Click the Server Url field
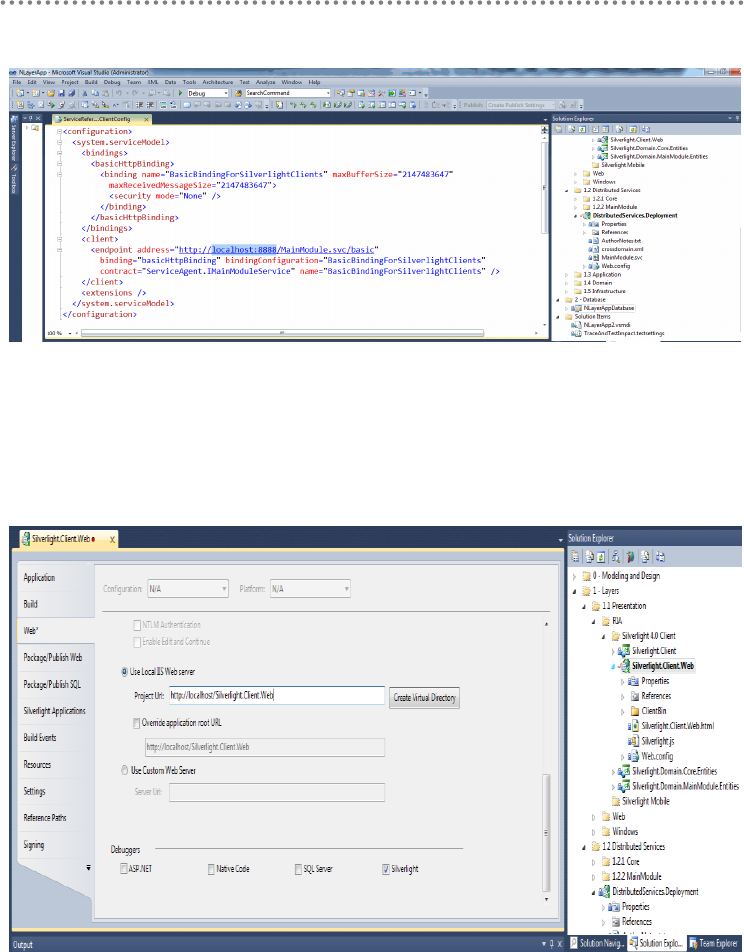The width and height of the screenshot is (744, 952). pyautogui.click(x=277, y=792)
